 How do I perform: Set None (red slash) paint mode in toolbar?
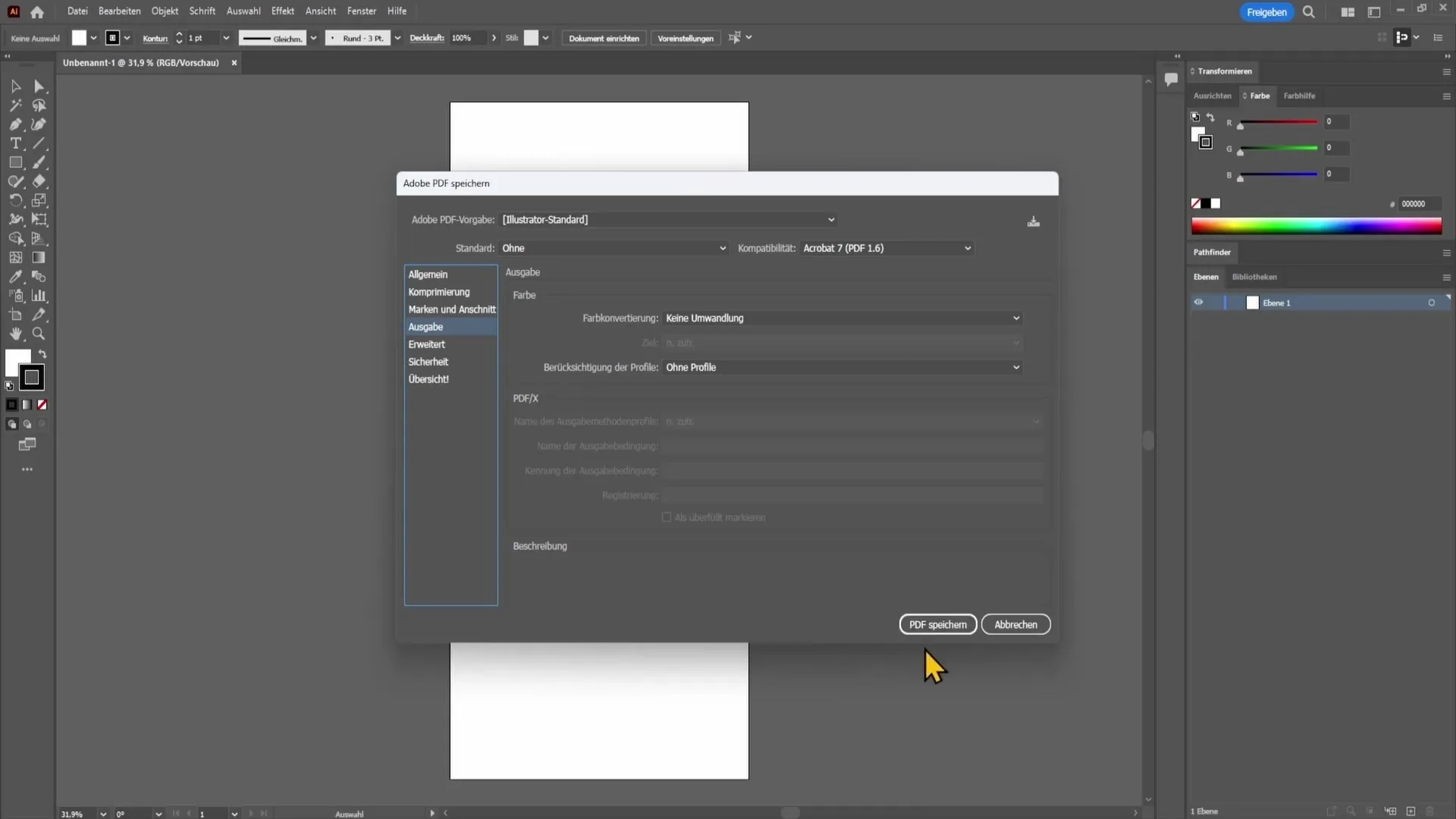point(42,405)
